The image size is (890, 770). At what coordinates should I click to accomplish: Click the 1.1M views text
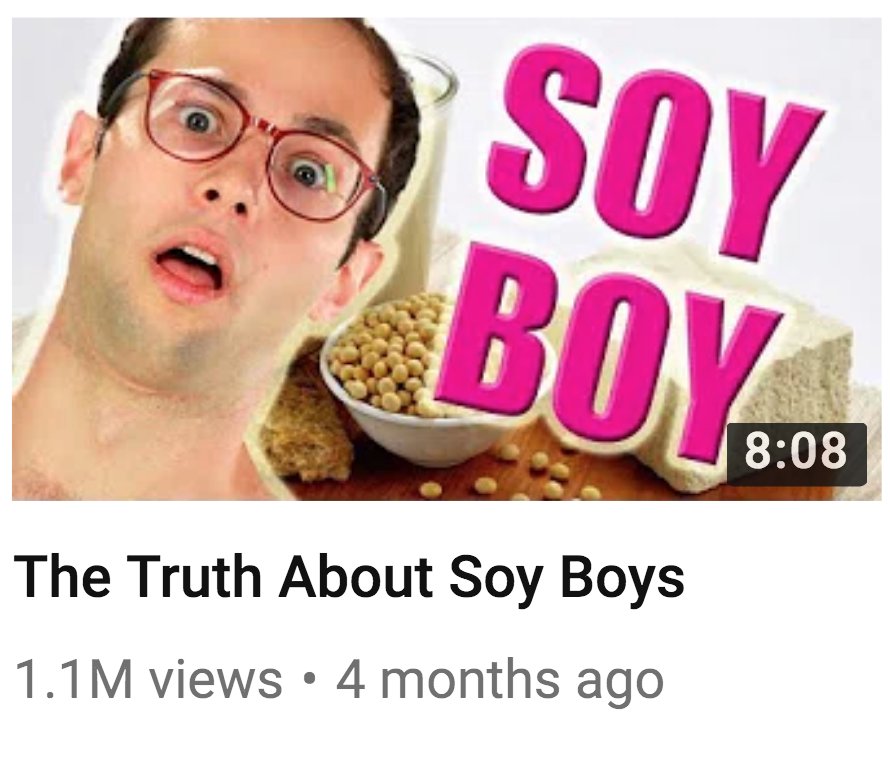(149, 679)
